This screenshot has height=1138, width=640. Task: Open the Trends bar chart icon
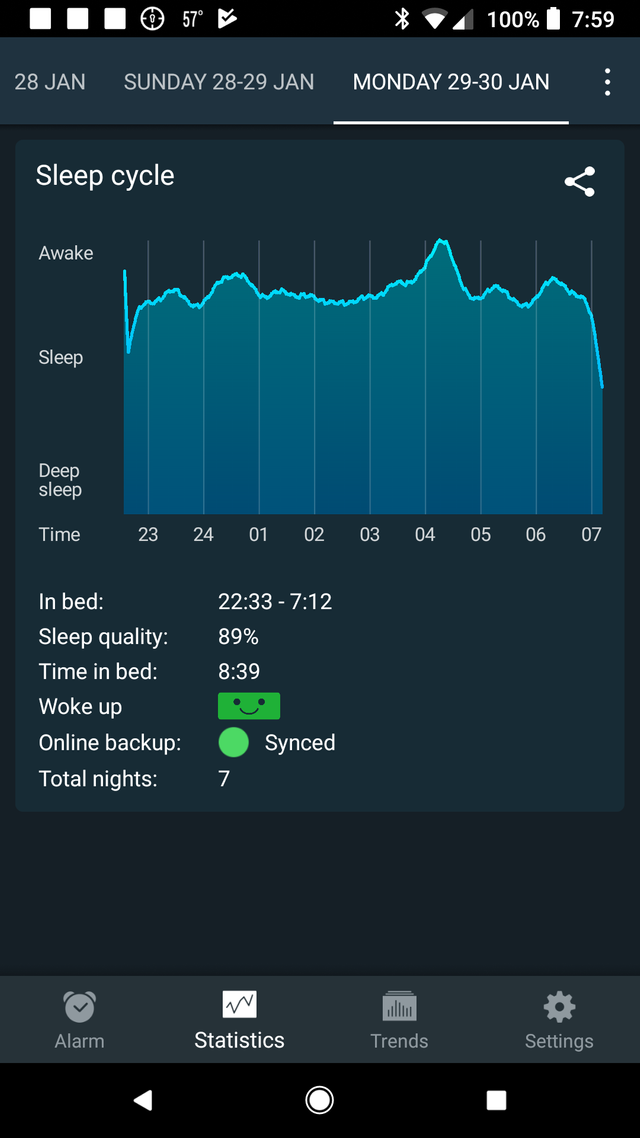click(399, 1006)
